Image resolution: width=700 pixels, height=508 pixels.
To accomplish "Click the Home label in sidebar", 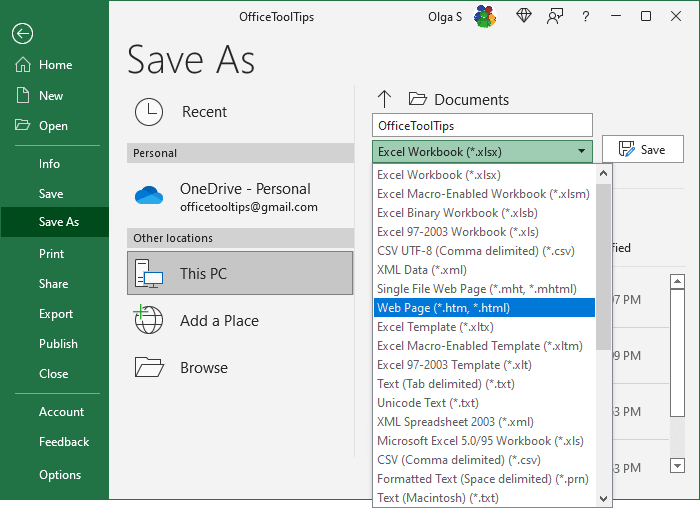I will pos(55,65).
